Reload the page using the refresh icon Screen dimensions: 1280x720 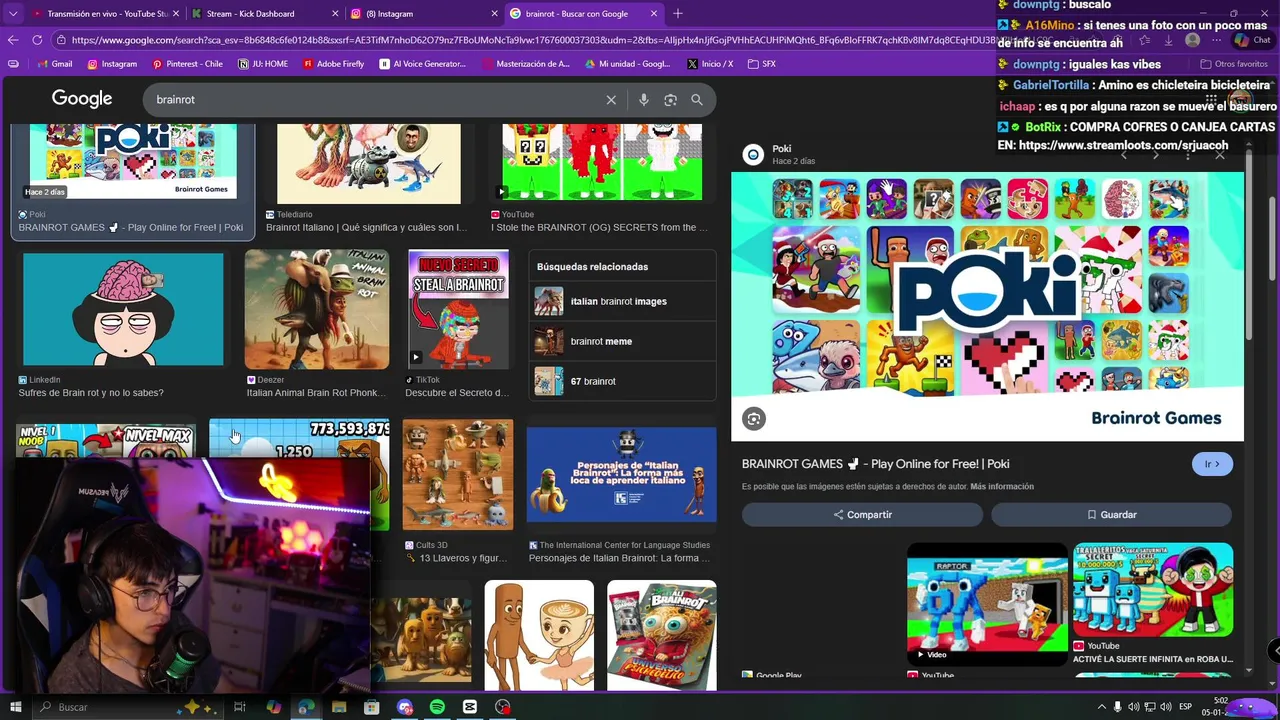pyautogui.click(x=37, y=40)
